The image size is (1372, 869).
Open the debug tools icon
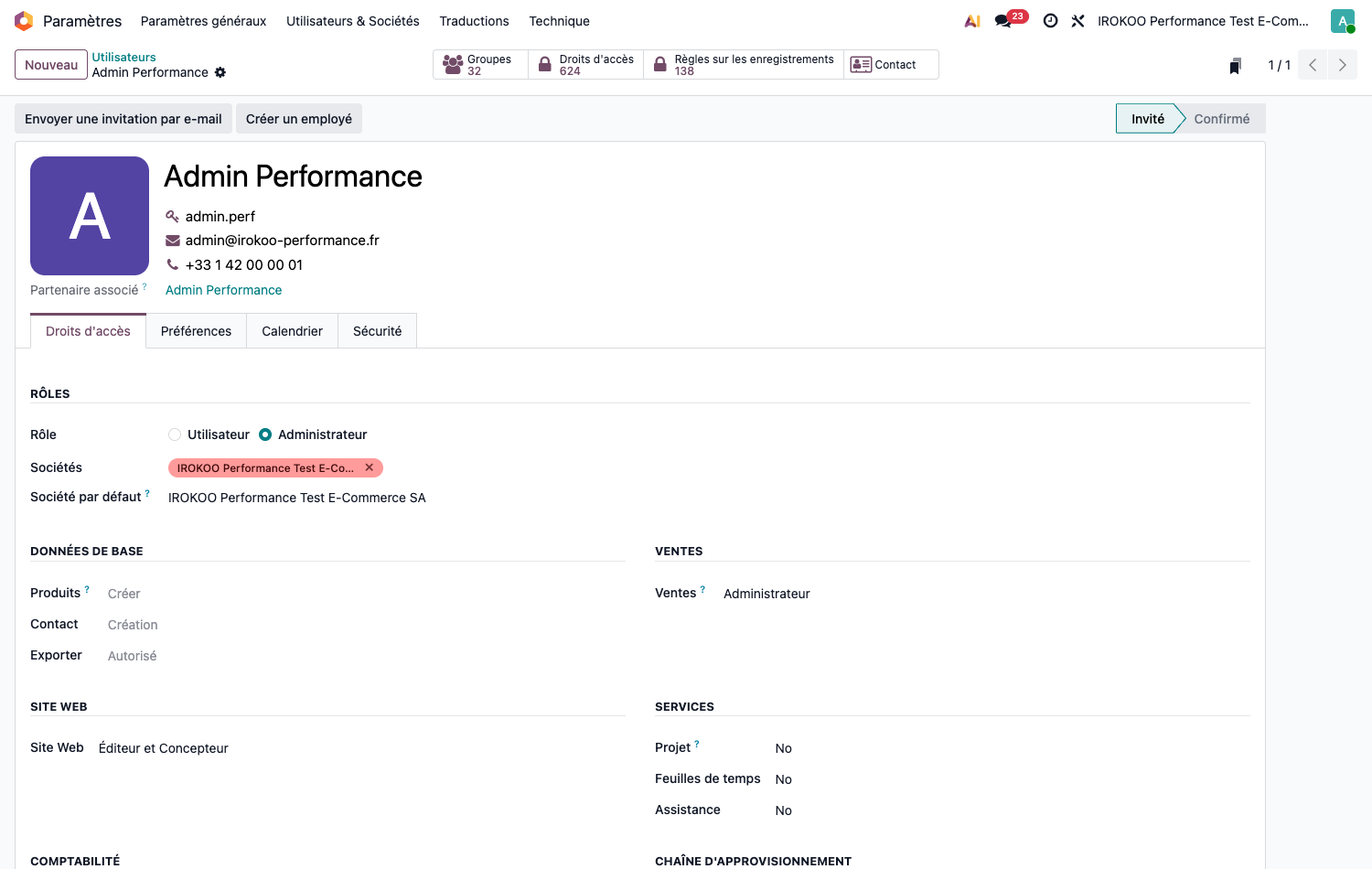pos(1078,21)
